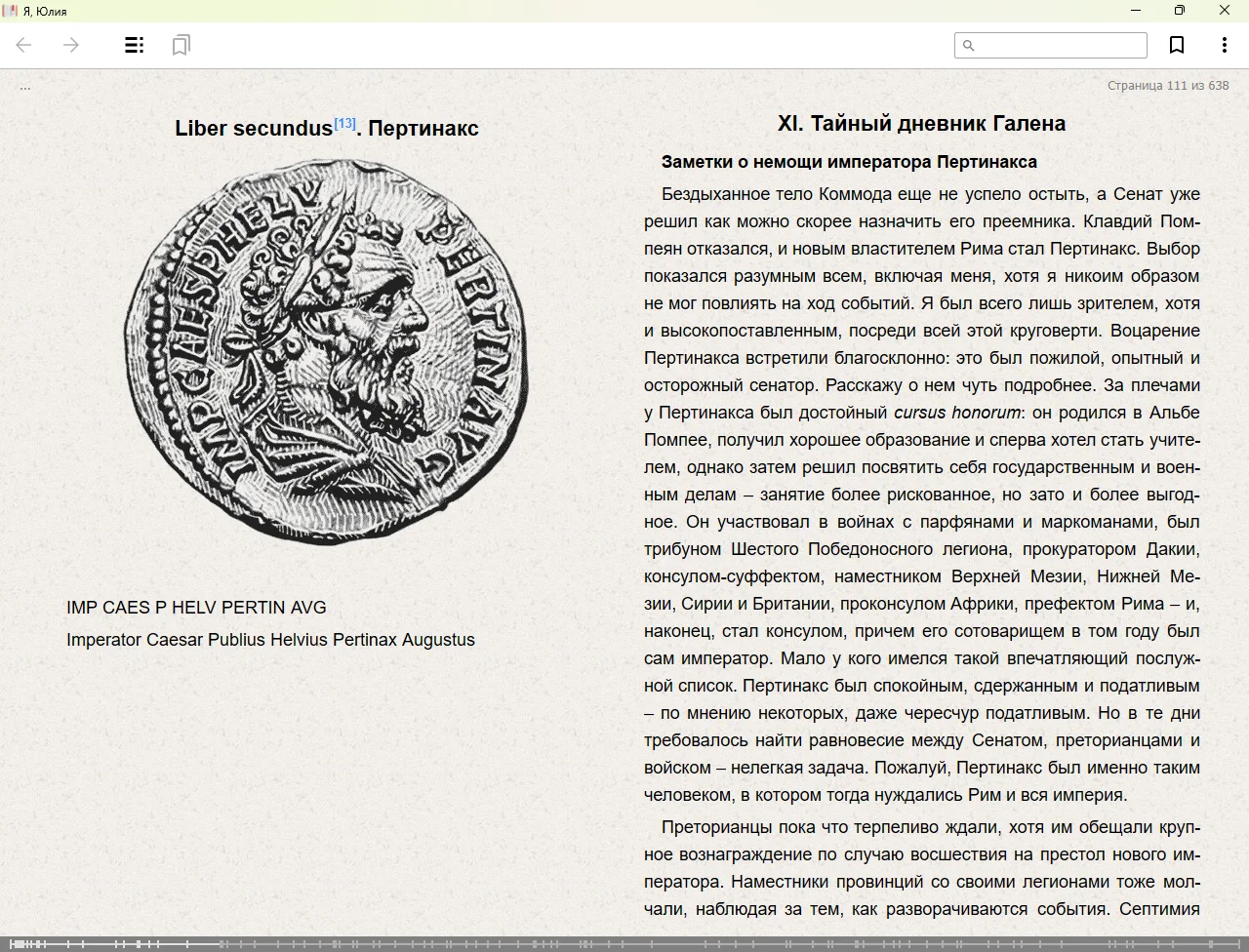Open the bookmarks list icon in the left toolbar
This screenshot has width=1249, height=952.
coord(181,45)
